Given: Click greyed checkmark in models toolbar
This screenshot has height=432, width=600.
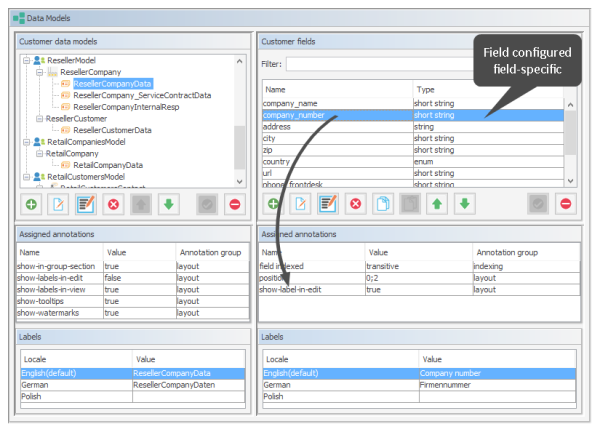Looking at the screenshot, I should (207, 204).
